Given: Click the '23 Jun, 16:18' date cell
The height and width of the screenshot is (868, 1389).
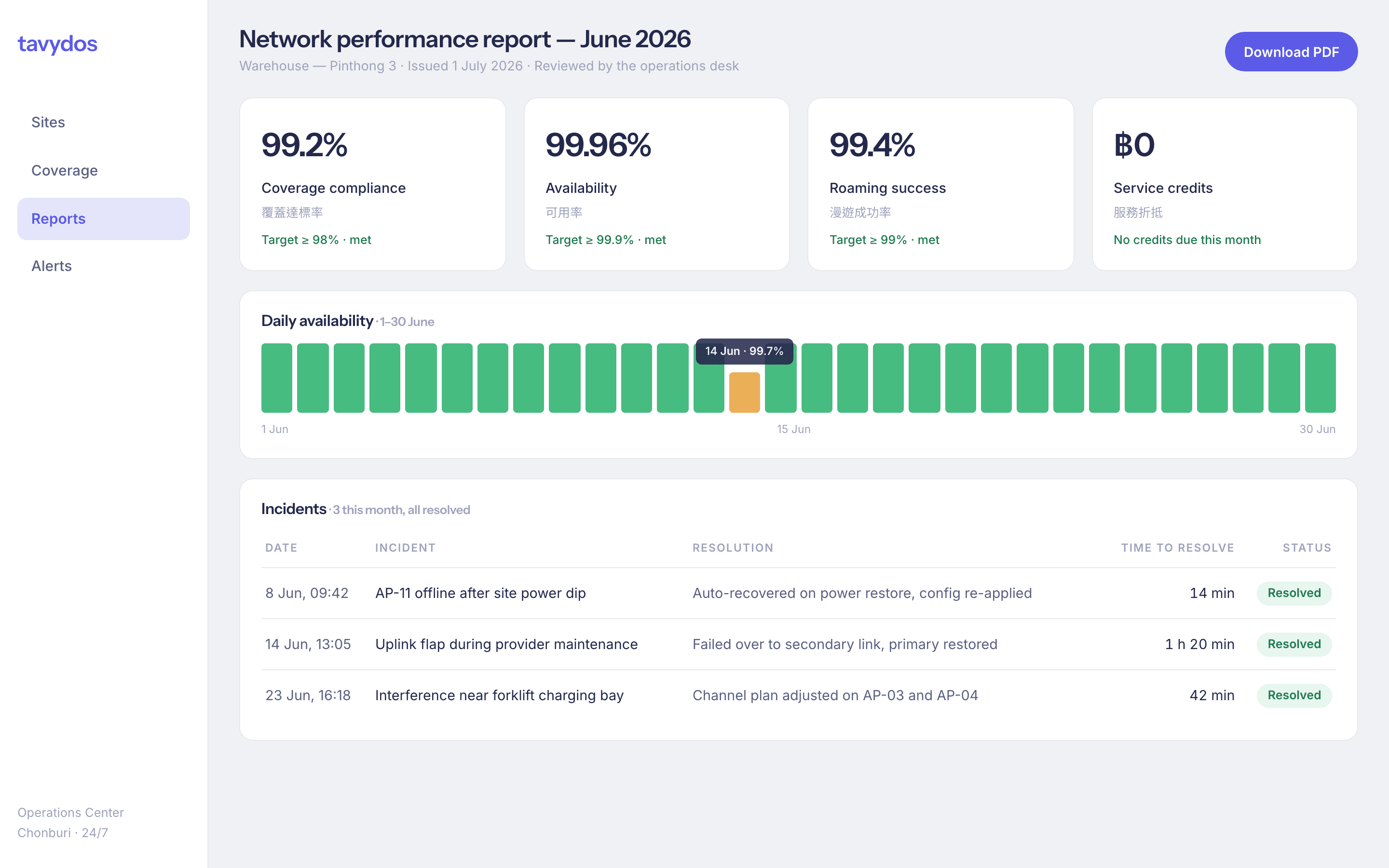Looking at the screenshot, I should (308, 695).
